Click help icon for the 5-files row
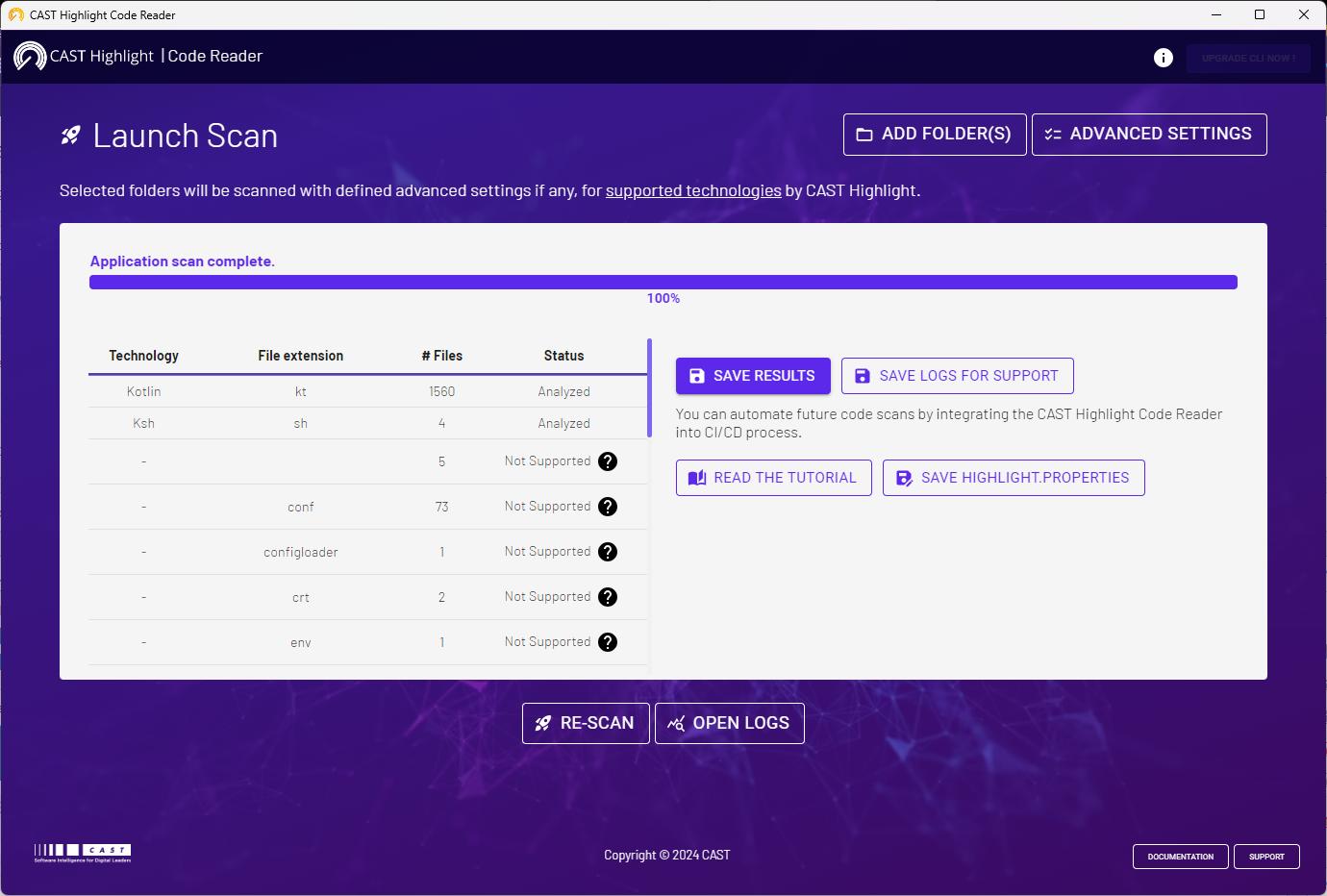1327x896 pixels. [x=608, y=461]
